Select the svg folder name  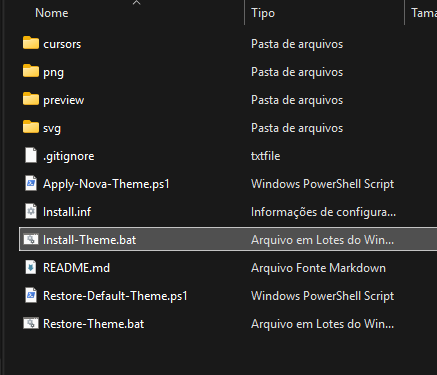point(52,128)
